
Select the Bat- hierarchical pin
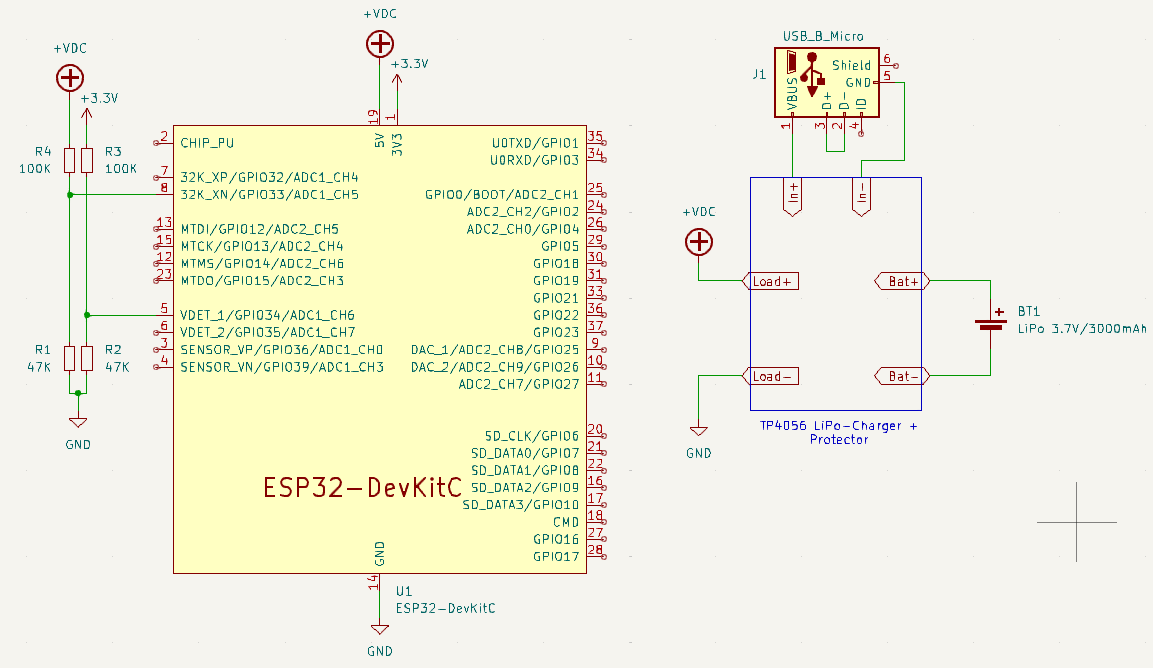click(902, 376)
